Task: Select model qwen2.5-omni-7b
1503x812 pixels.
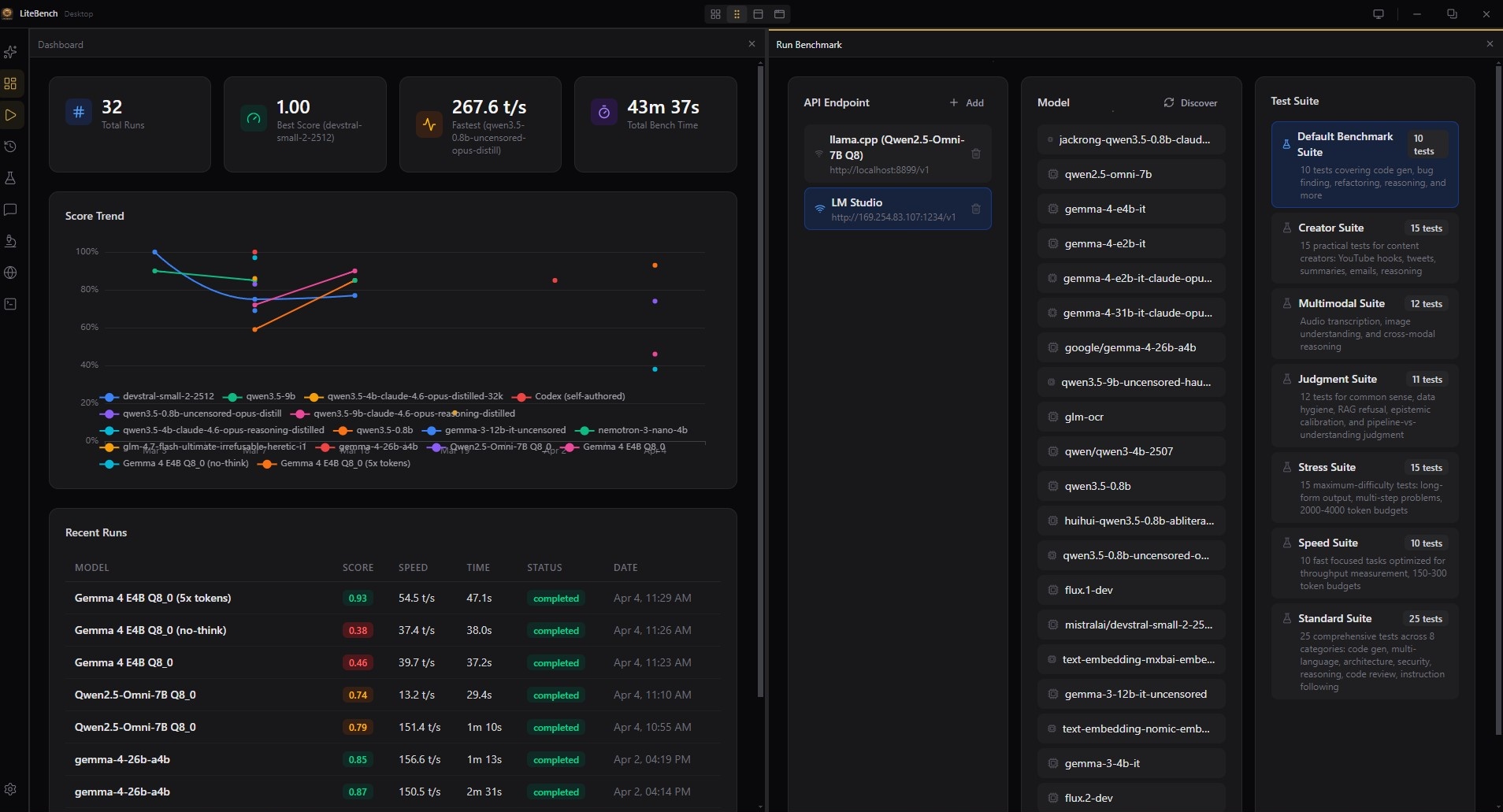Action: [1131, 174]
